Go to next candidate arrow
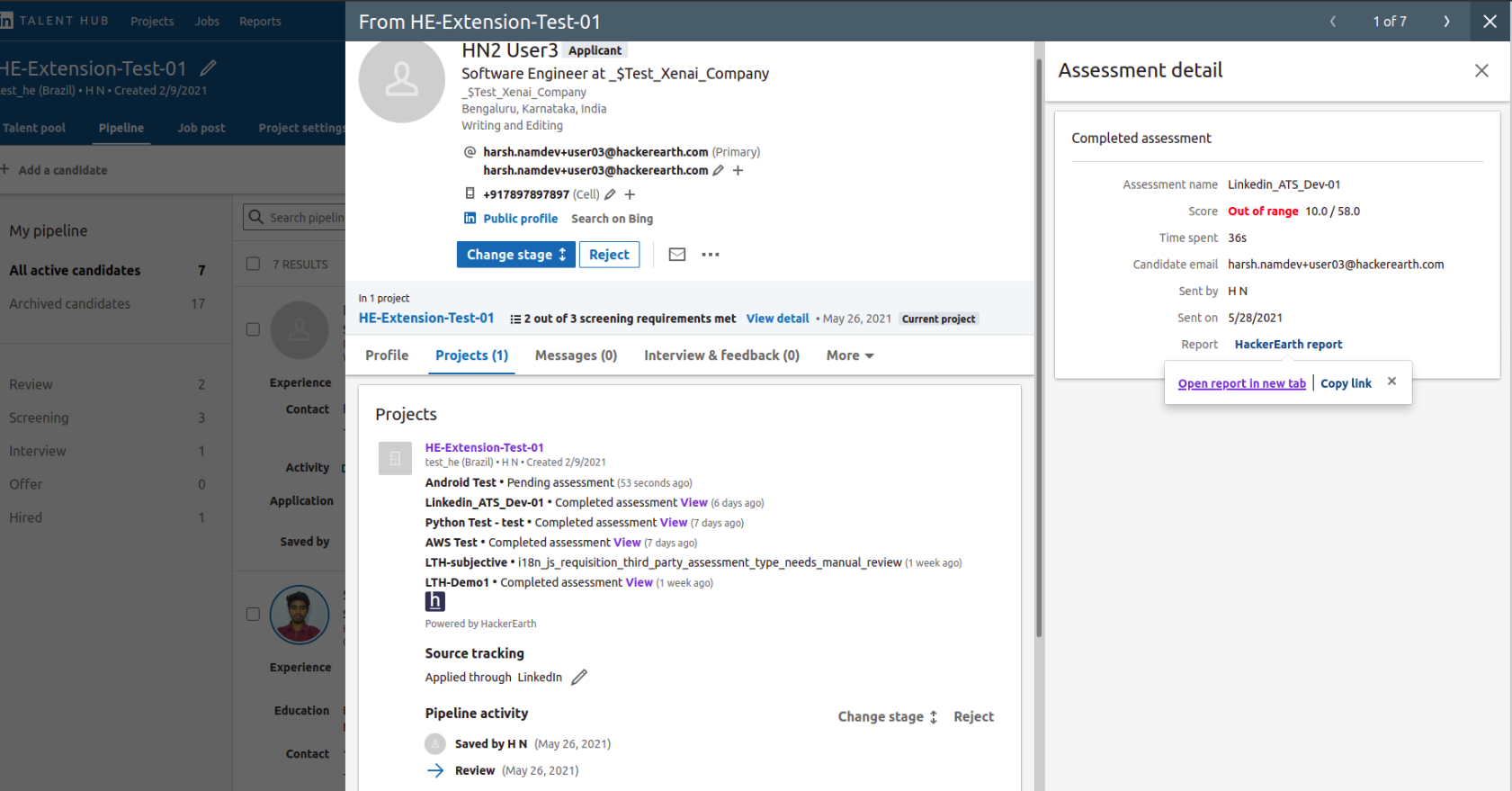The image size is (1512, 791). pos(1446,21)
